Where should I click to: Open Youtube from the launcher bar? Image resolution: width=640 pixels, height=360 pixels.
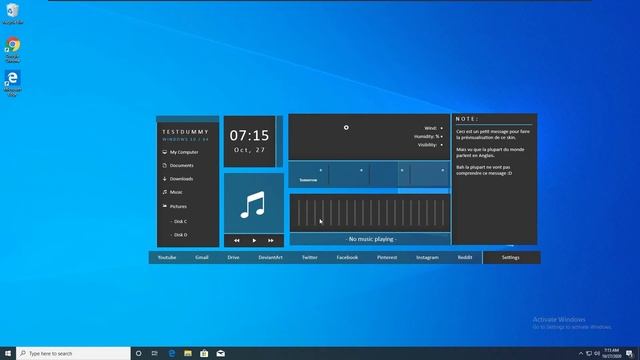click(167, 258)
